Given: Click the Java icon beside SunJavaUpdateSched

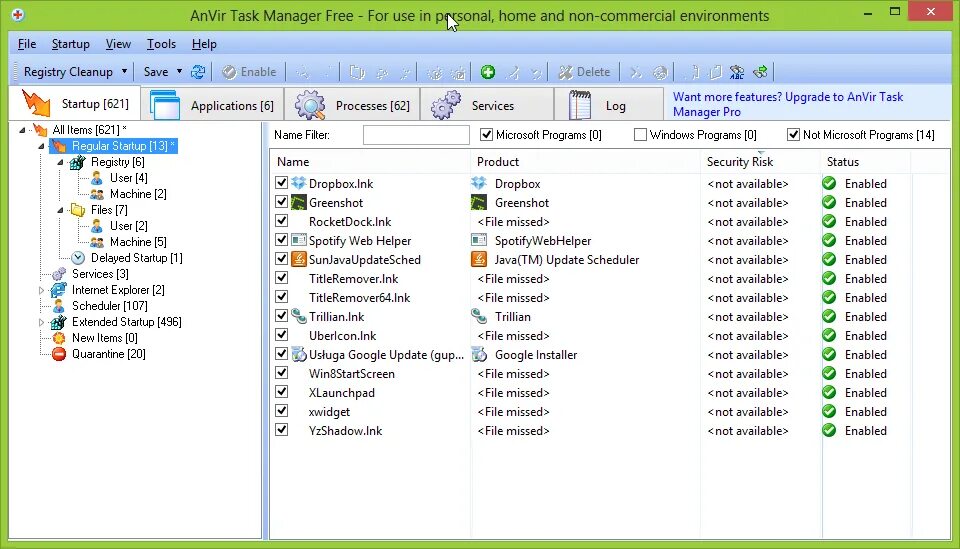Looking at the screenshot, I should (x=298, y=259).
